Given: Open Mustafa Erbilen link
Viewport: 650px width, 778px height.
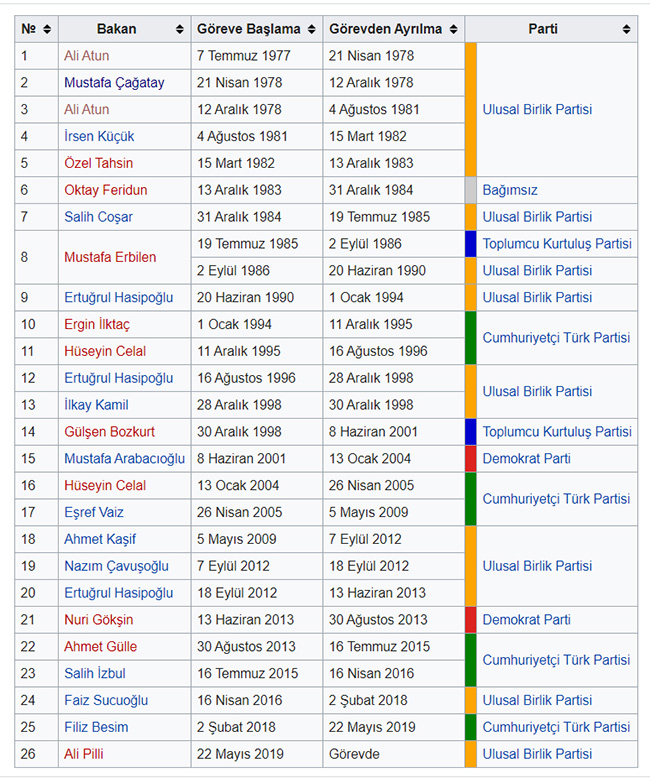Looking at the screenshot, I should point(110,257).
